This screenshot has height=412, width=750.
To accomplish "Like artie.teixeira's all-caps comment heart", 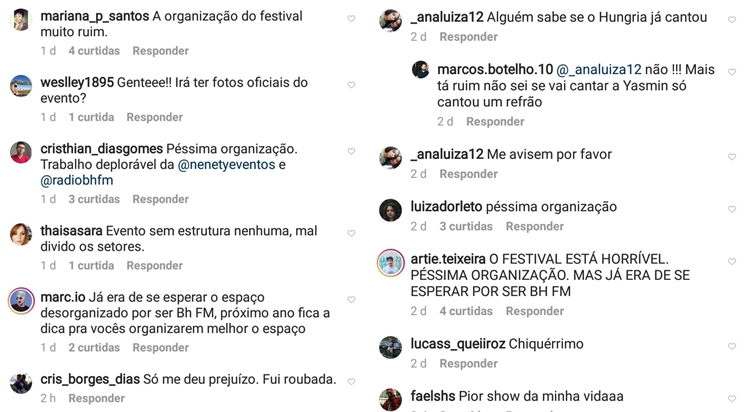I will click(732, 262).
